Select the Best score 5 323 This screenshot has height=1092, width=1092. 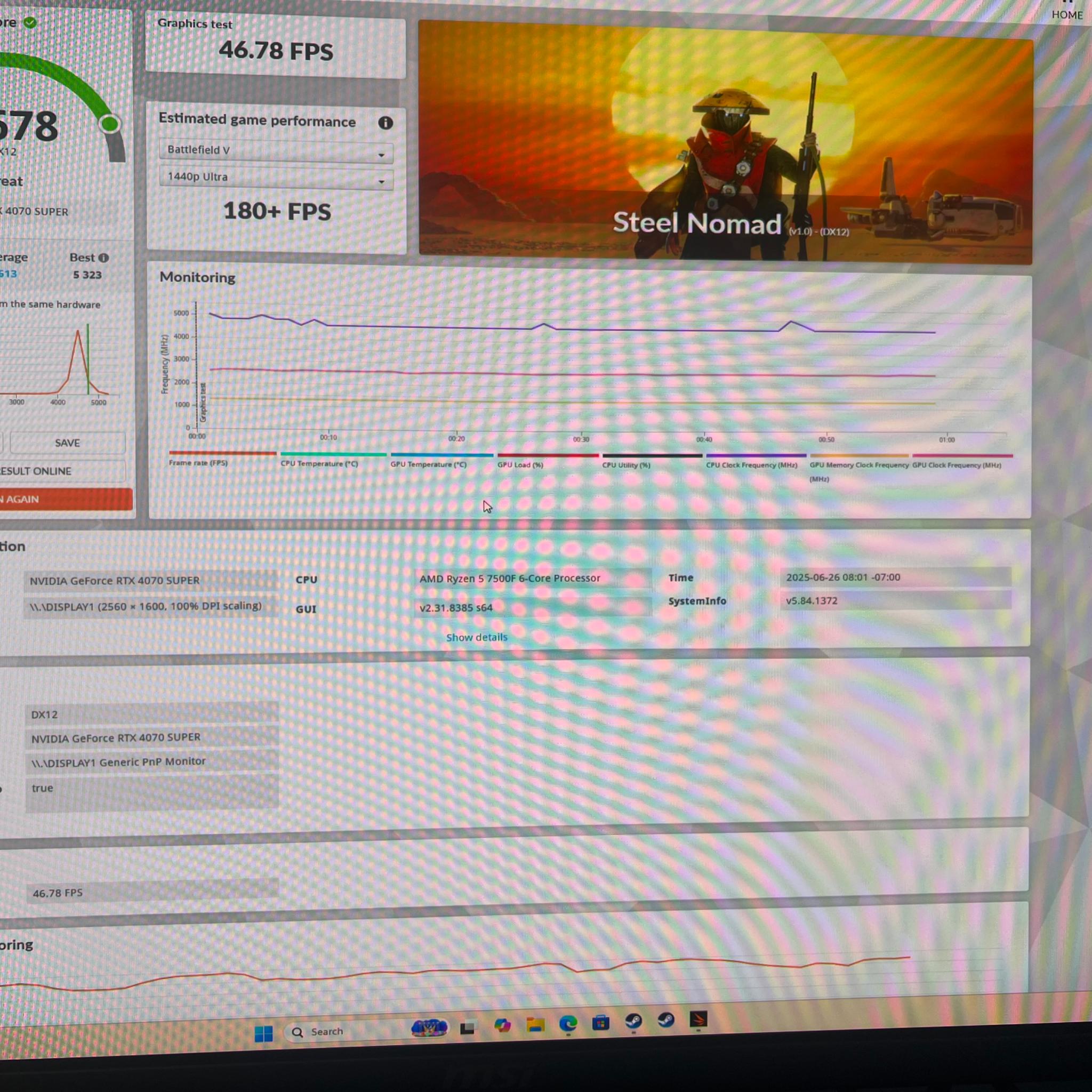pyautogui.click(x=87, y=275)
